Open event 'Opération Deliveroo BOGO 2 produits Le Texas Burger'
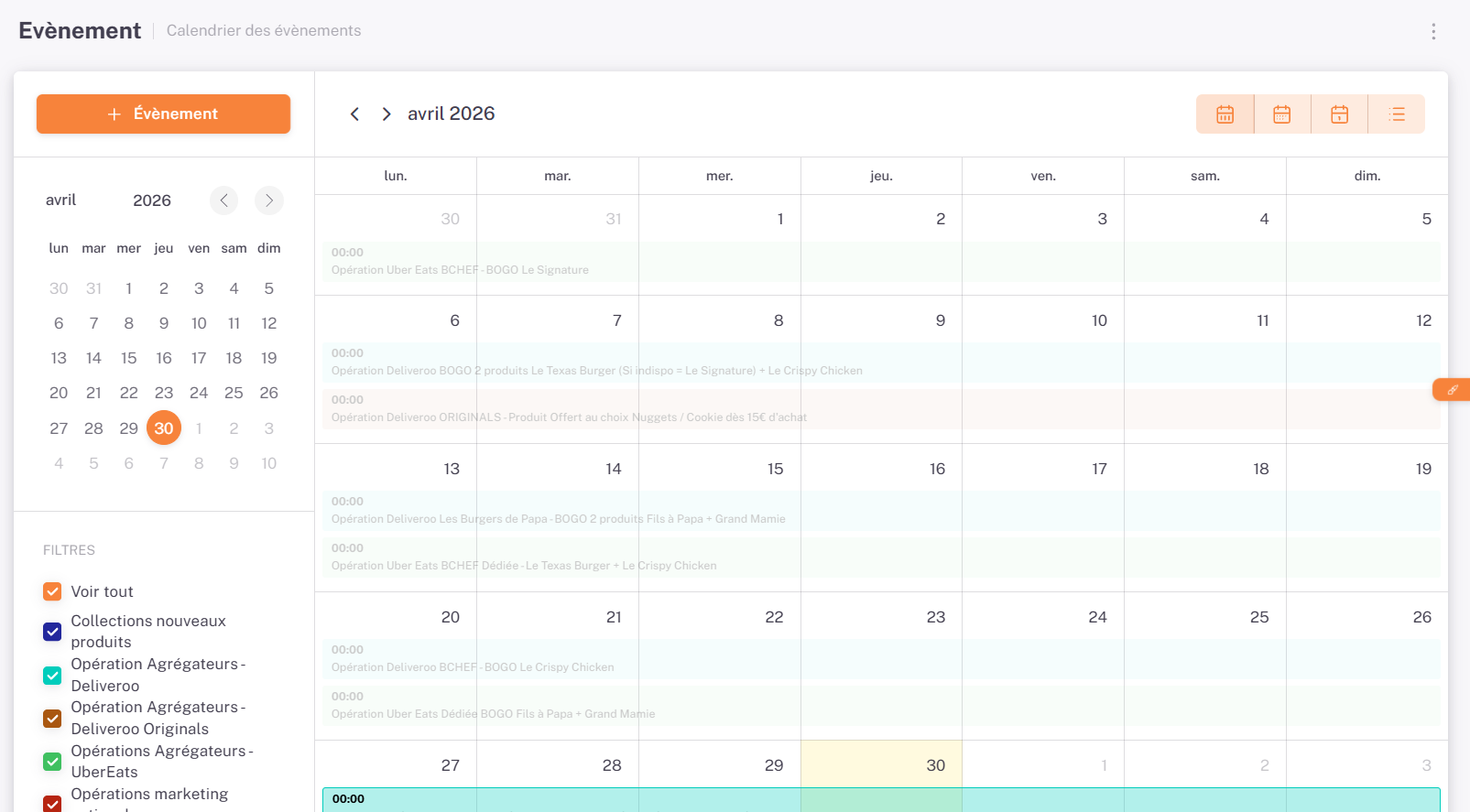The image size is (1470, 812). [880, 363]
